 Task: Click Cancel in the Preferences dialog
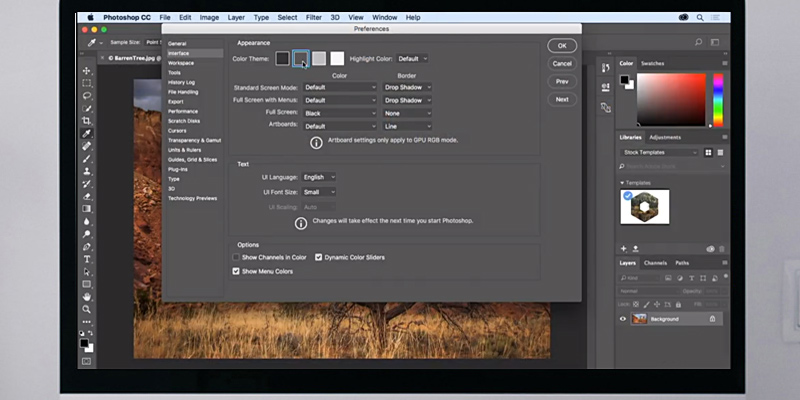(562, 63)
